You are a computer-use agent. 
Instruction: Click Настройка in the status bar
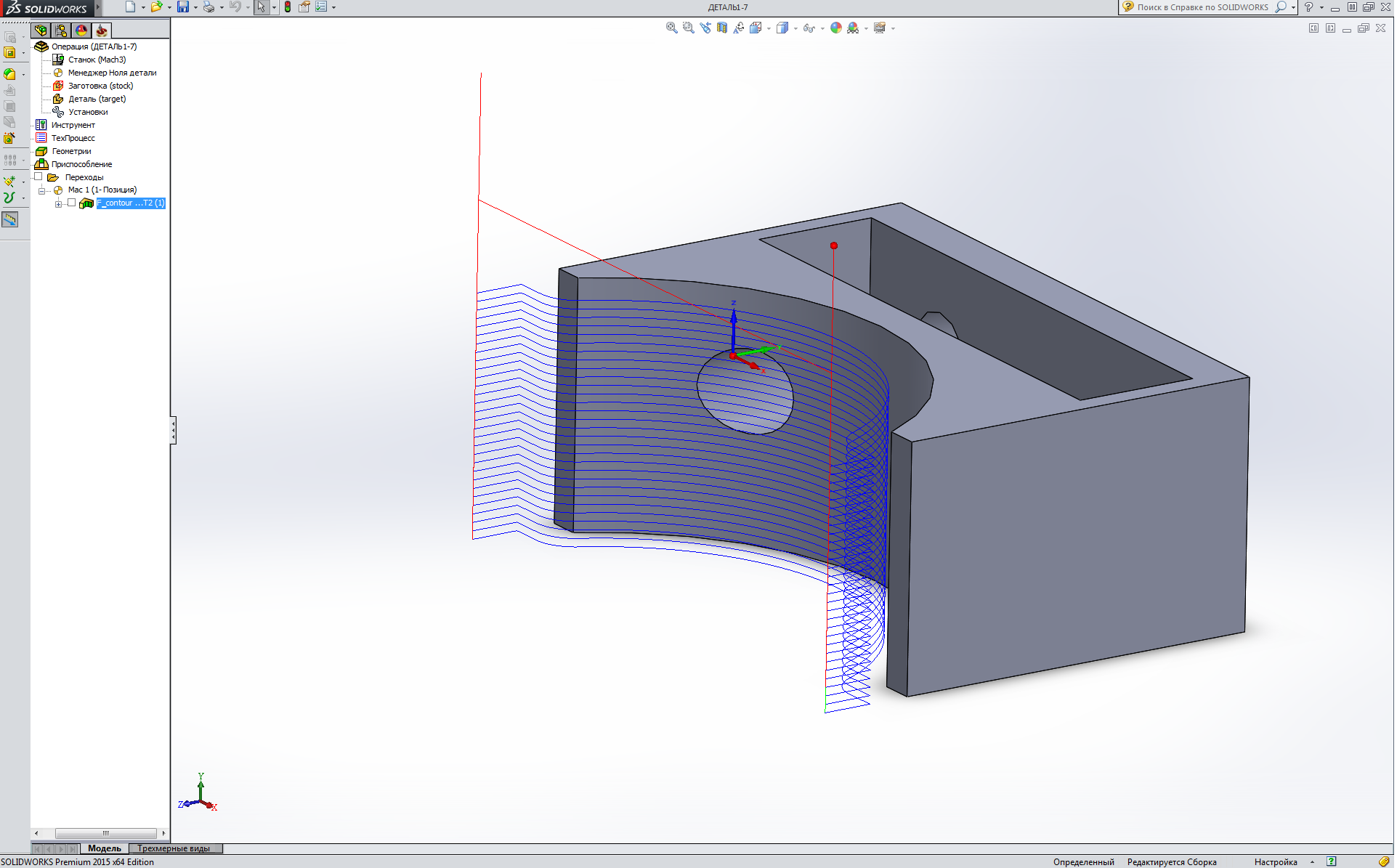point(1275,862)
